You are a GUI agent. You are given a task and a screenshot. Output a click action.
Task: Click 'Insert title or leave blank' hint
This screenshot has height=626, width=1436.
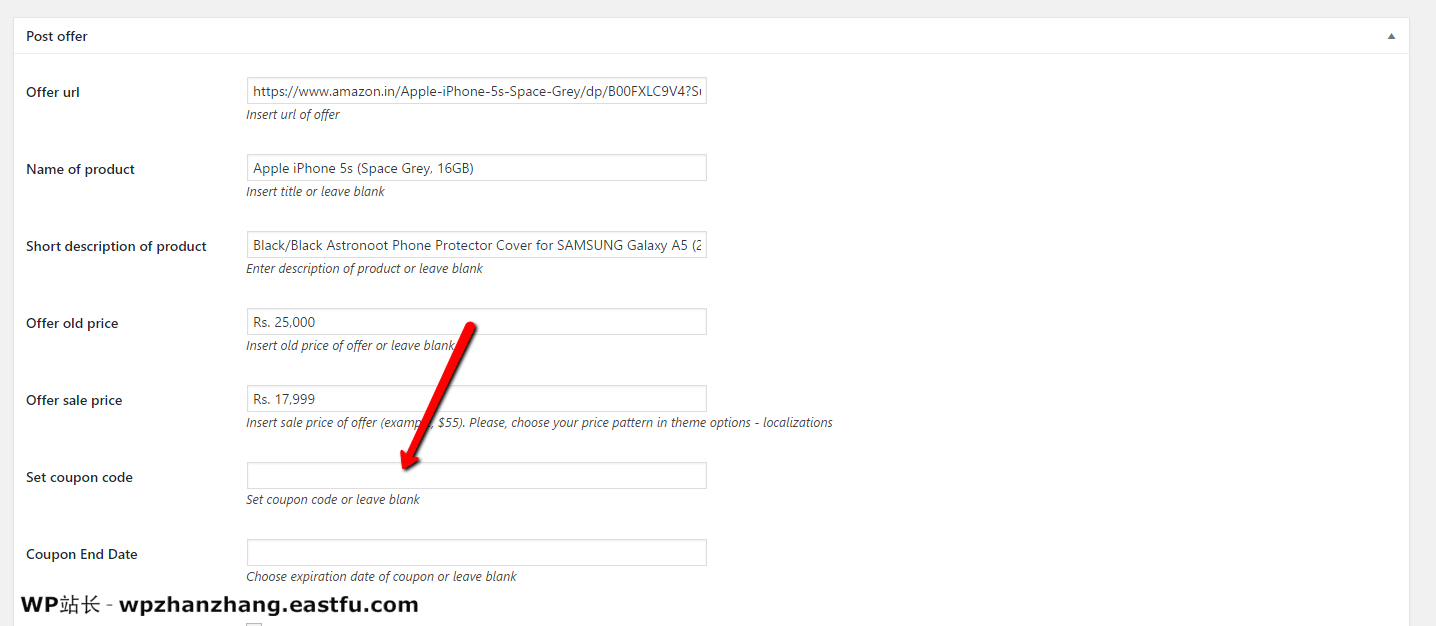(315, 192)
